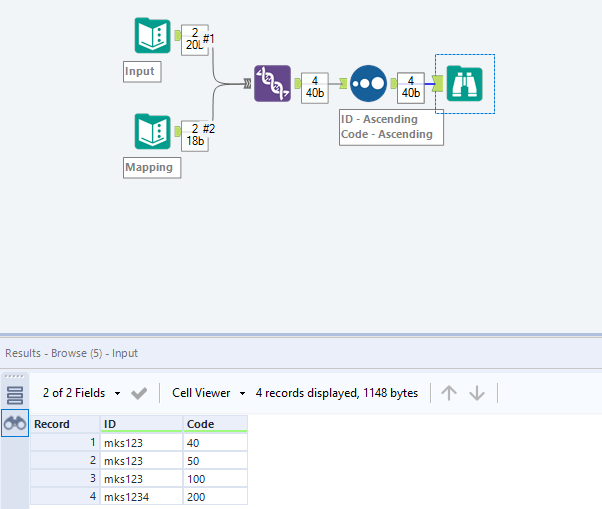The image size is (602, 509).
Task: Select the Mapping annotation label
Action: click(x=149, y=167)
